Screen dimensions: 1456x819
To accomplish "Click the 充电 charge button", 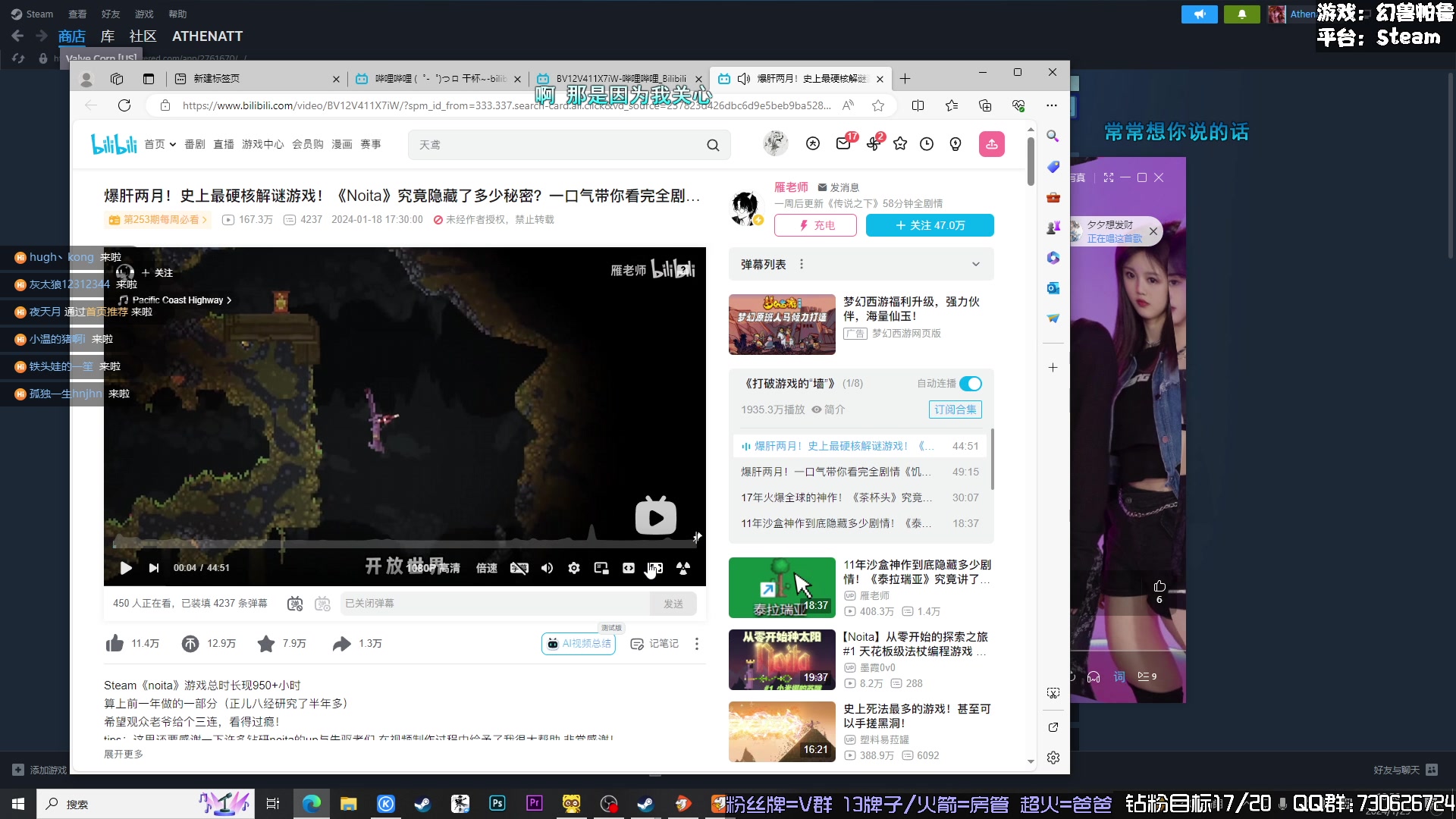I will (x=814, y=225).
